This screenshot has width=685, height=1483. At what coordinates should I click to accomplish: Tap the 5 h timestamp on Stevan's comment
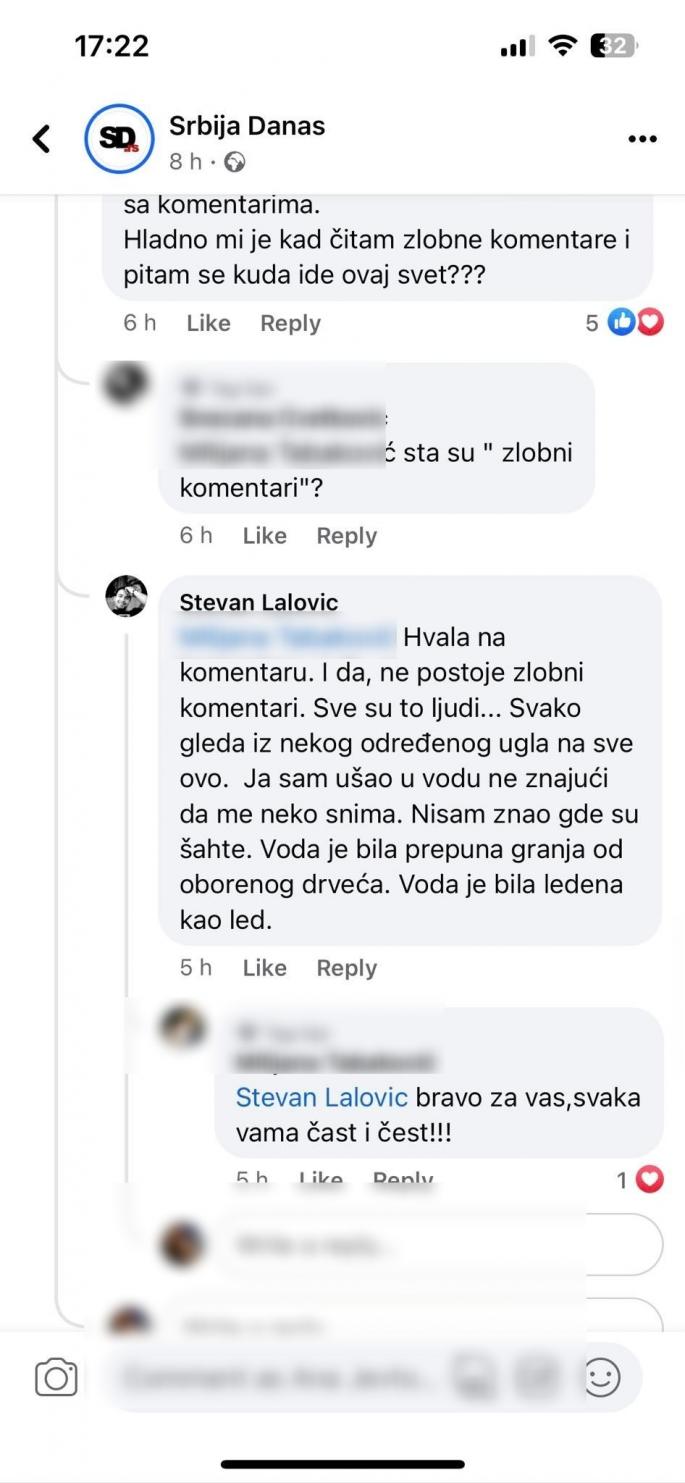[x=196, y=967]
